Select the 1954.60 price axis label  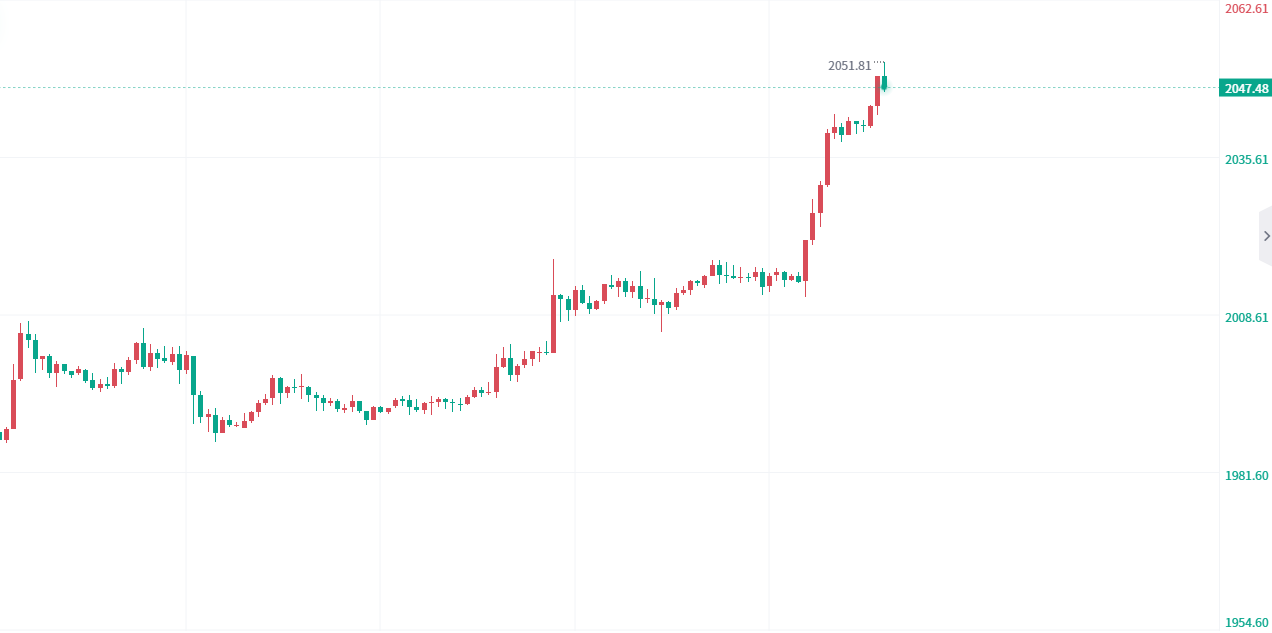[x=1246, y=623]
